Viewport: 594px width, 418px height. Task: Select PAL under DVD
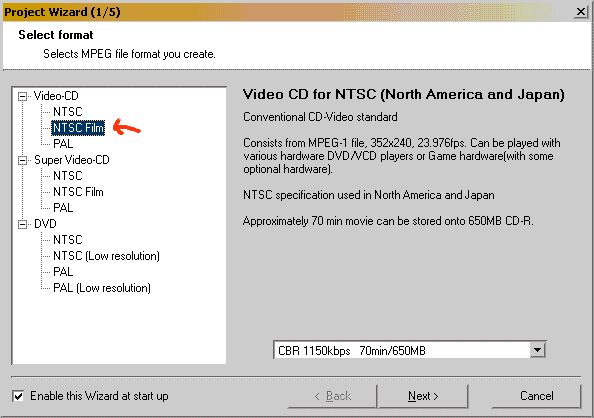(63, 272)
